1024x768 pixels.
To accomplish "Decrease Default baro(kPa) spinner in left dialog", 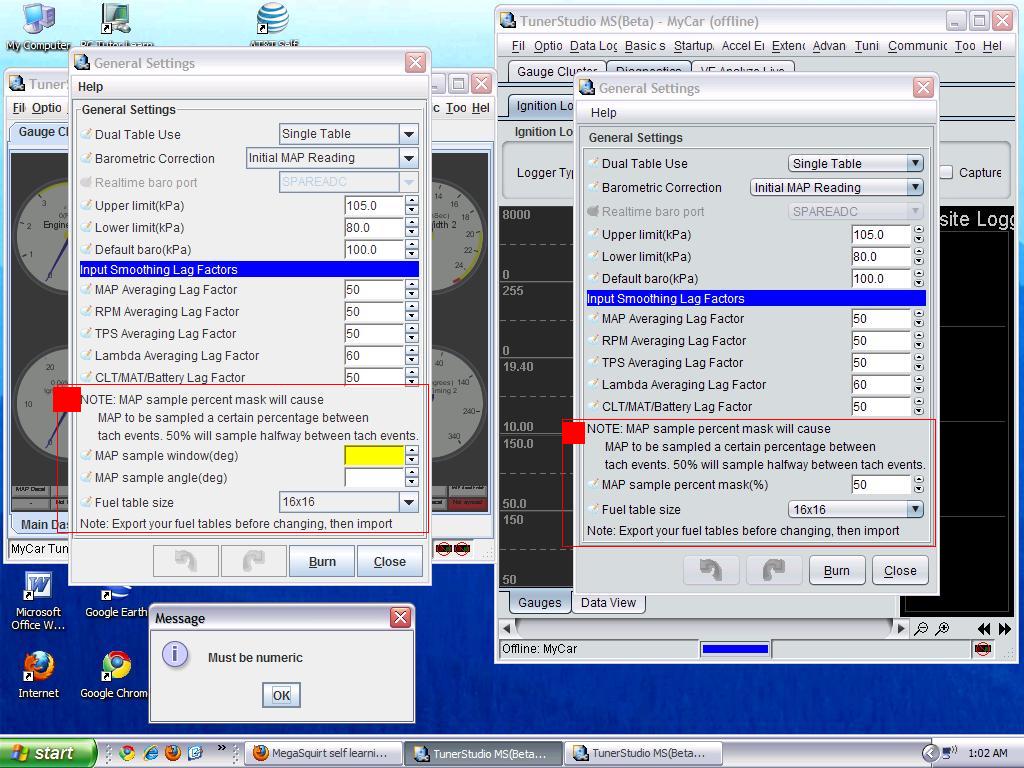I will 411,254.
